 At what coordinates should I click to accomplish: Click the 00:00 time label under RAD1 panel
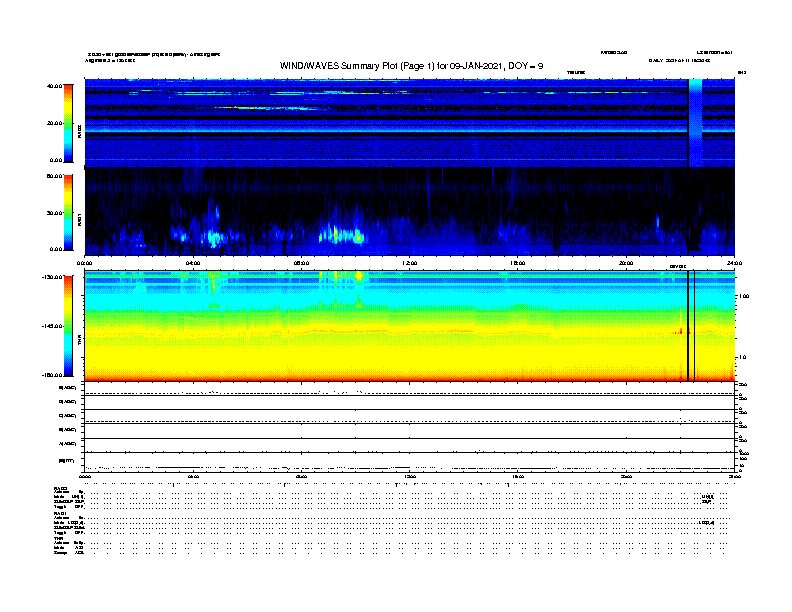pyautogui.click(x=85, y=263)
